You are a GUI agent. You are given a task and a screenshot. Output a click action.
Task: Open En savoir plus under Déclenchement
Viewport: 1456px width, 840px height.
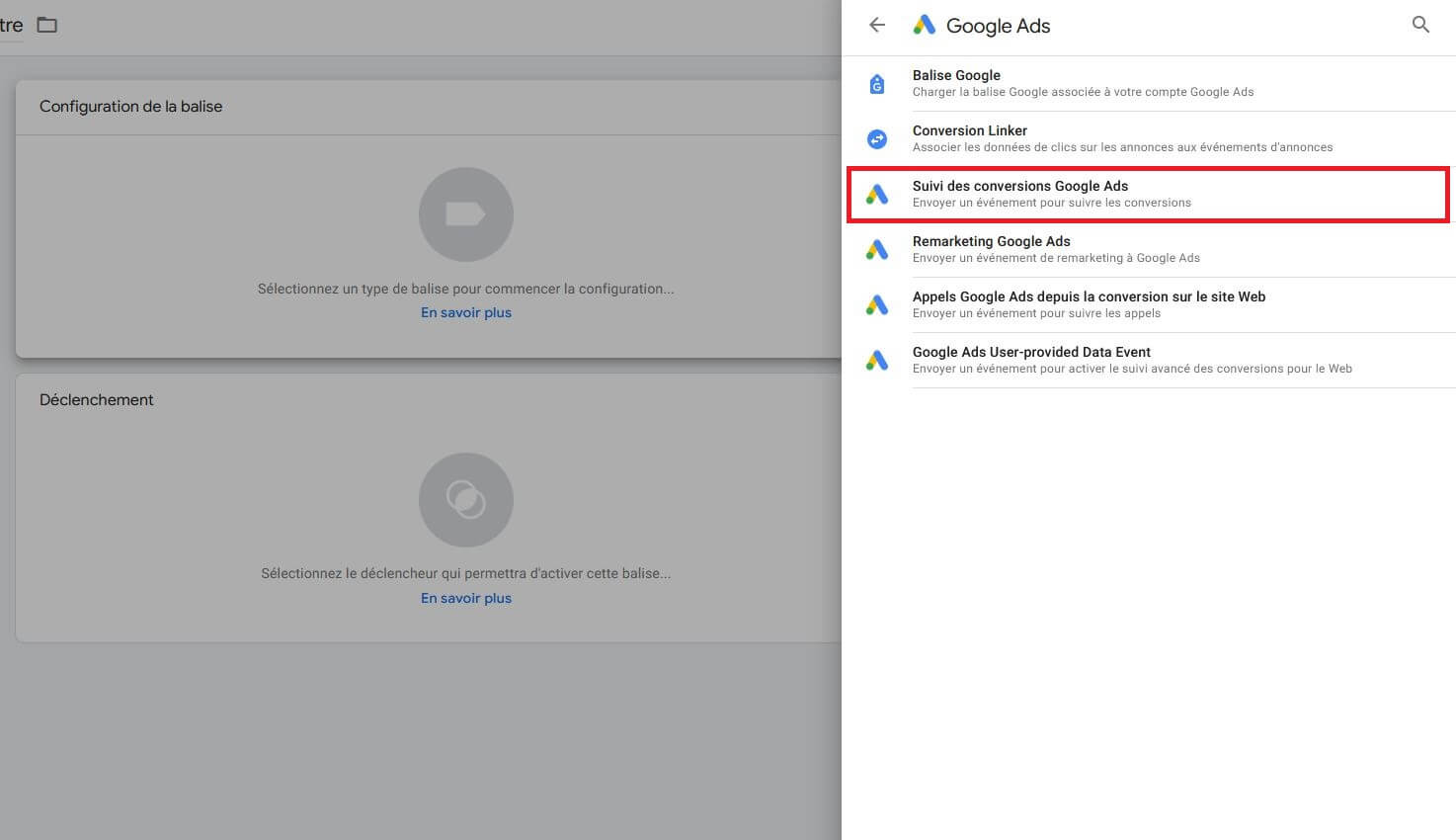click(466, 598)
